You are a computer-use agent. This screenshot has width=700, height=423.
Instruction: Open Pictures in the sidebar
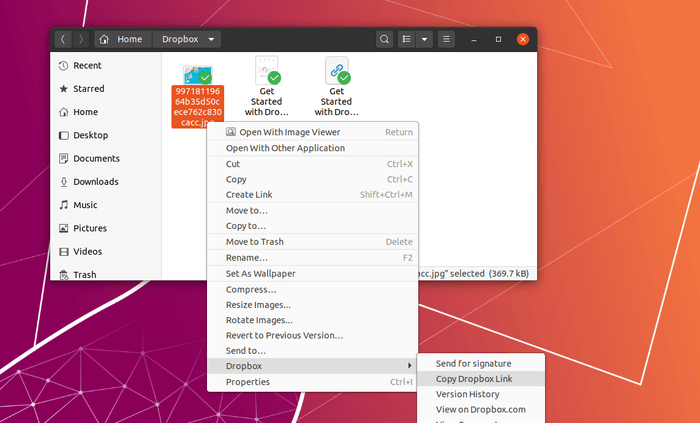click(x=106, y=228)
